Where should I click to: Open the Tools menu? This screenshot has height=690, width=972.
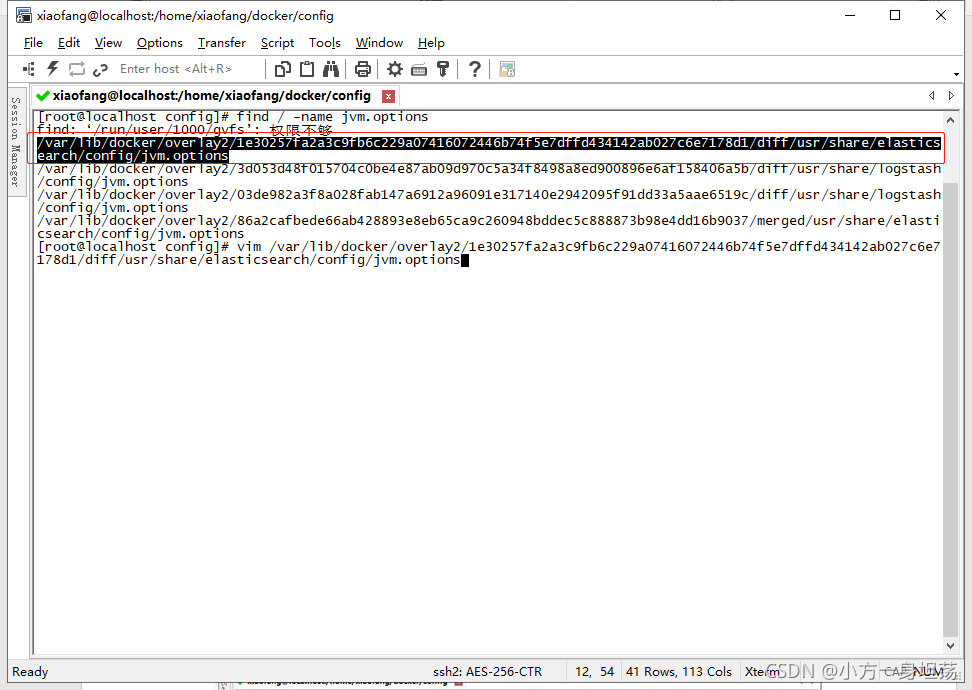325,43
